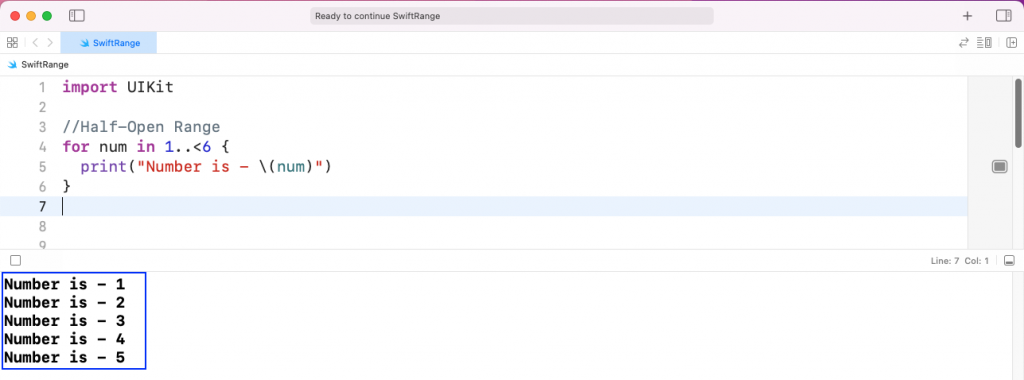This screenshot has height=380, width=1024.
Task: Hide the console with bottom-right toggle icon
Action: [x=1009, y=261]
